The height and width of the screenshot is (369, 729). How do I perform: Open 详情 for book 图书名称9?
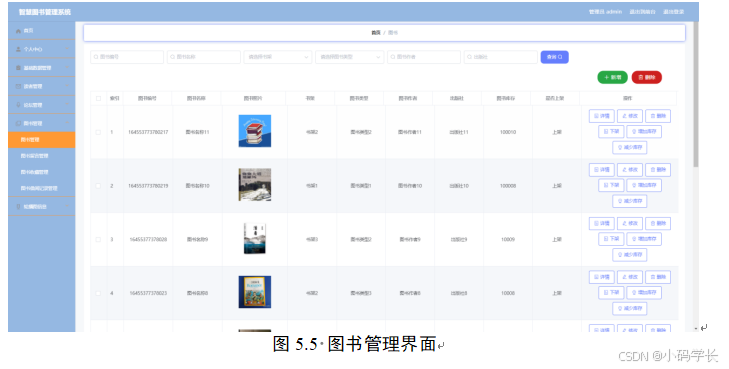[602, 224]
